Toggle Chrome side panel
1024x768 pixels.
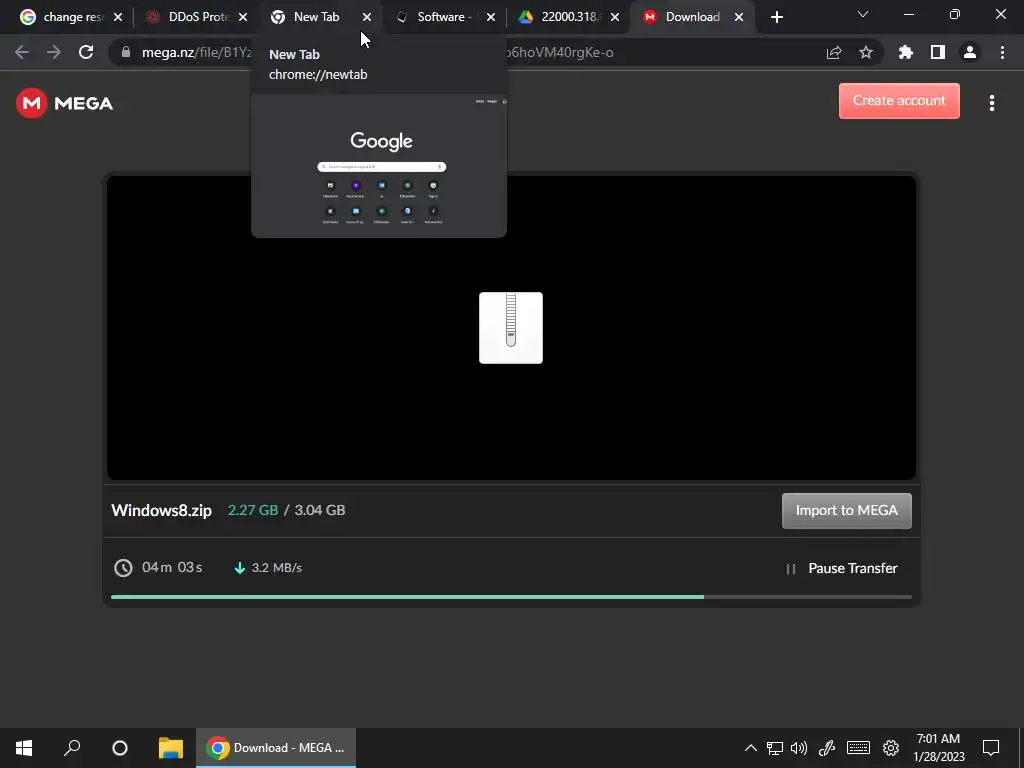(938, 52)
